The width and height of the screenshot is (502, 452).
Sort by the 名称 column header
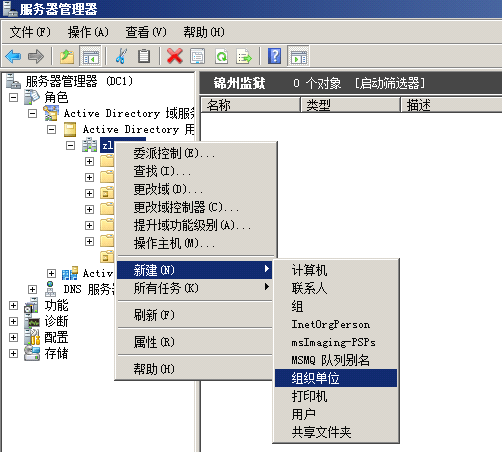point(250,105)
